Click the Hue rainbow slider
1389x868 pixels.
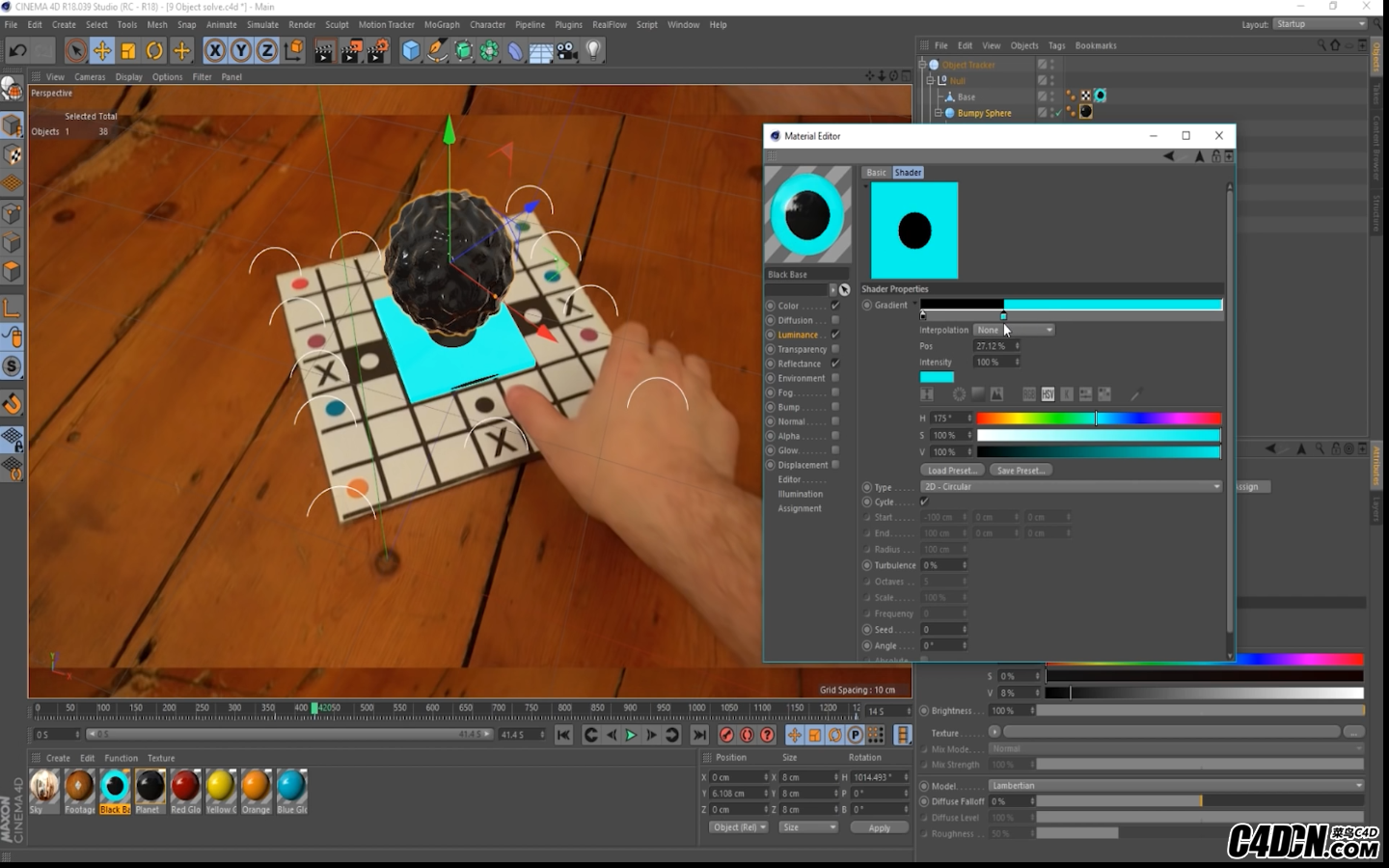(x=1099, y=419)
